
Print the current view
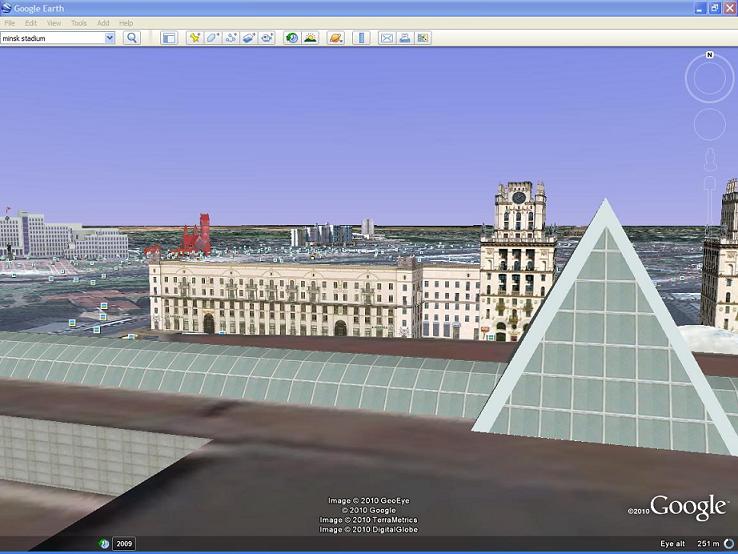(404, 38)
